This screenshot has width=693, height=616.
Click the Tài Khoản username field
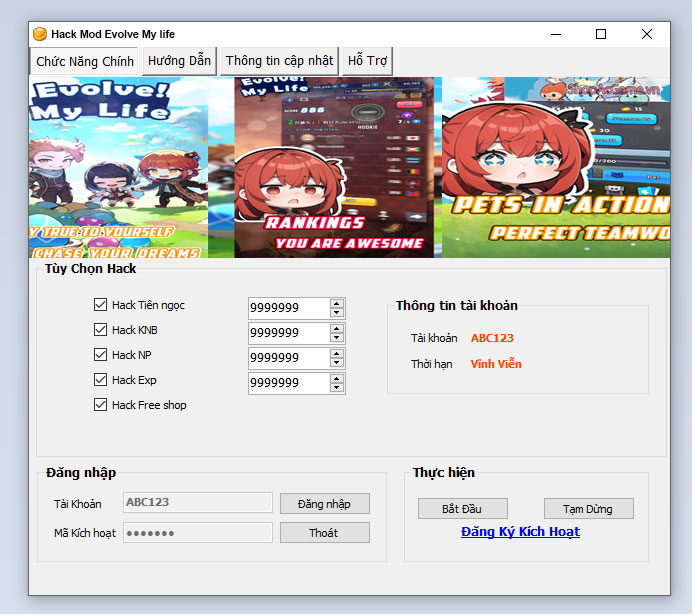point(198,503)
